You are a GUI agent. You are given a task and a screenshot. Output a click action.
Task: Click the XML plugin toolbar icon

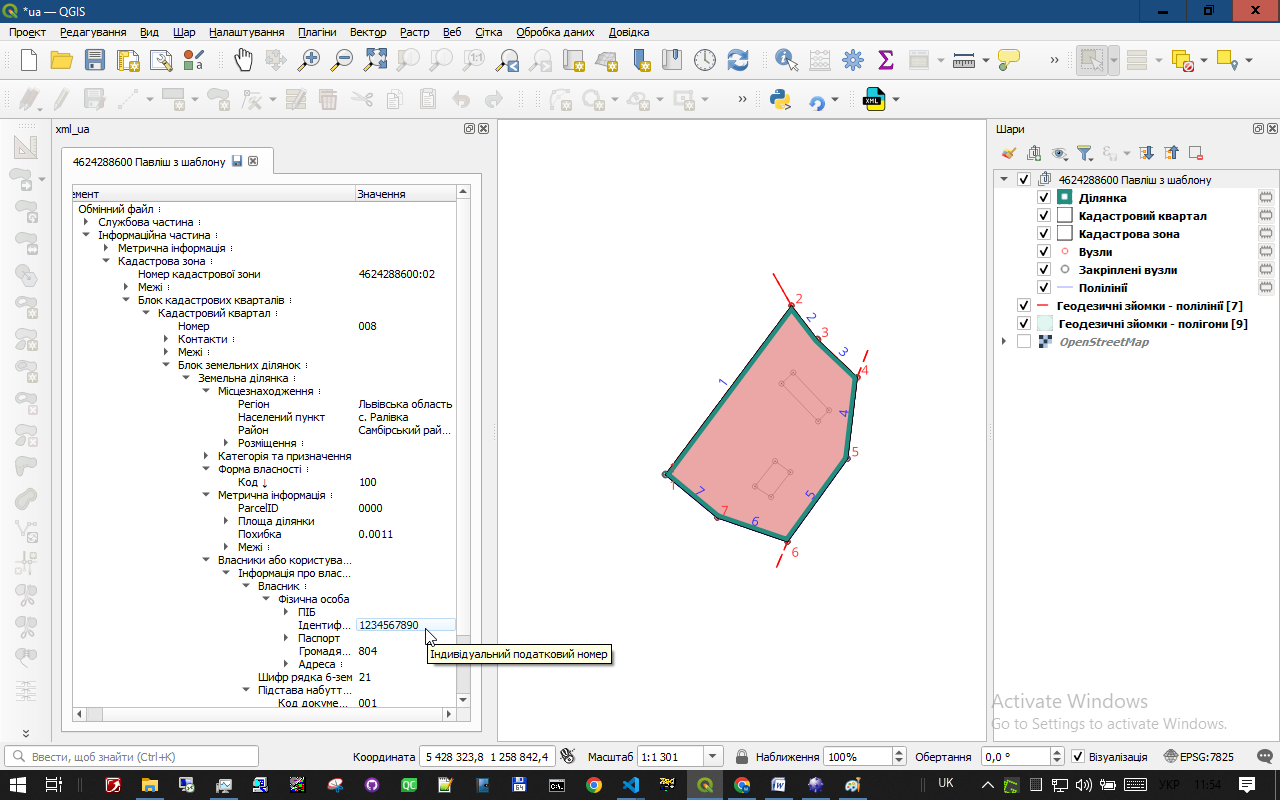(x=875, y=100)
